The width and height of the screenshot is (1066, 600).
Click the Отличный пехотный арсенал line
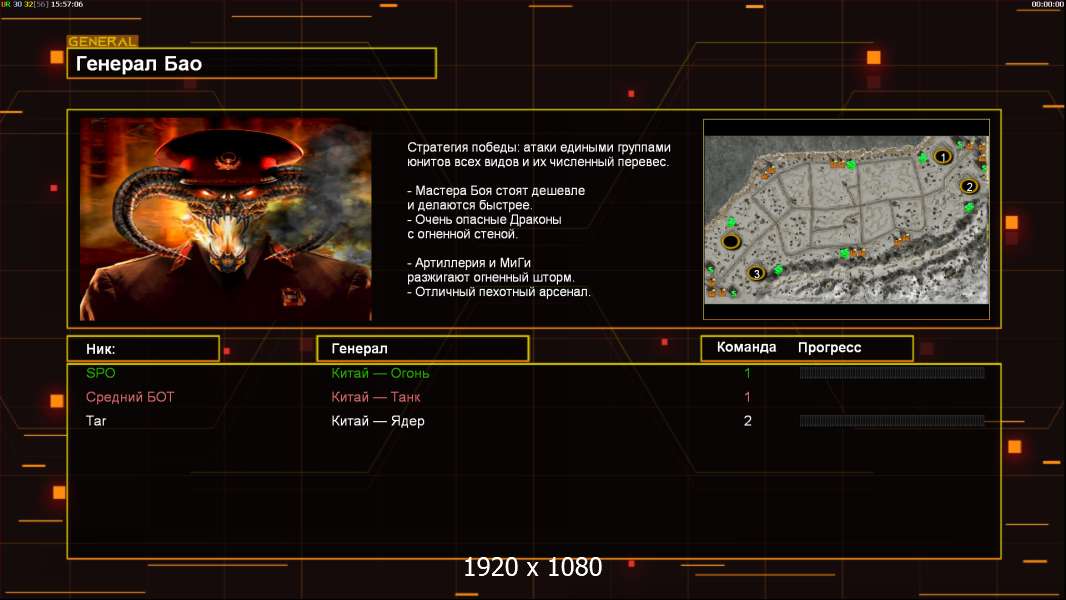click(x=498, y=292)
